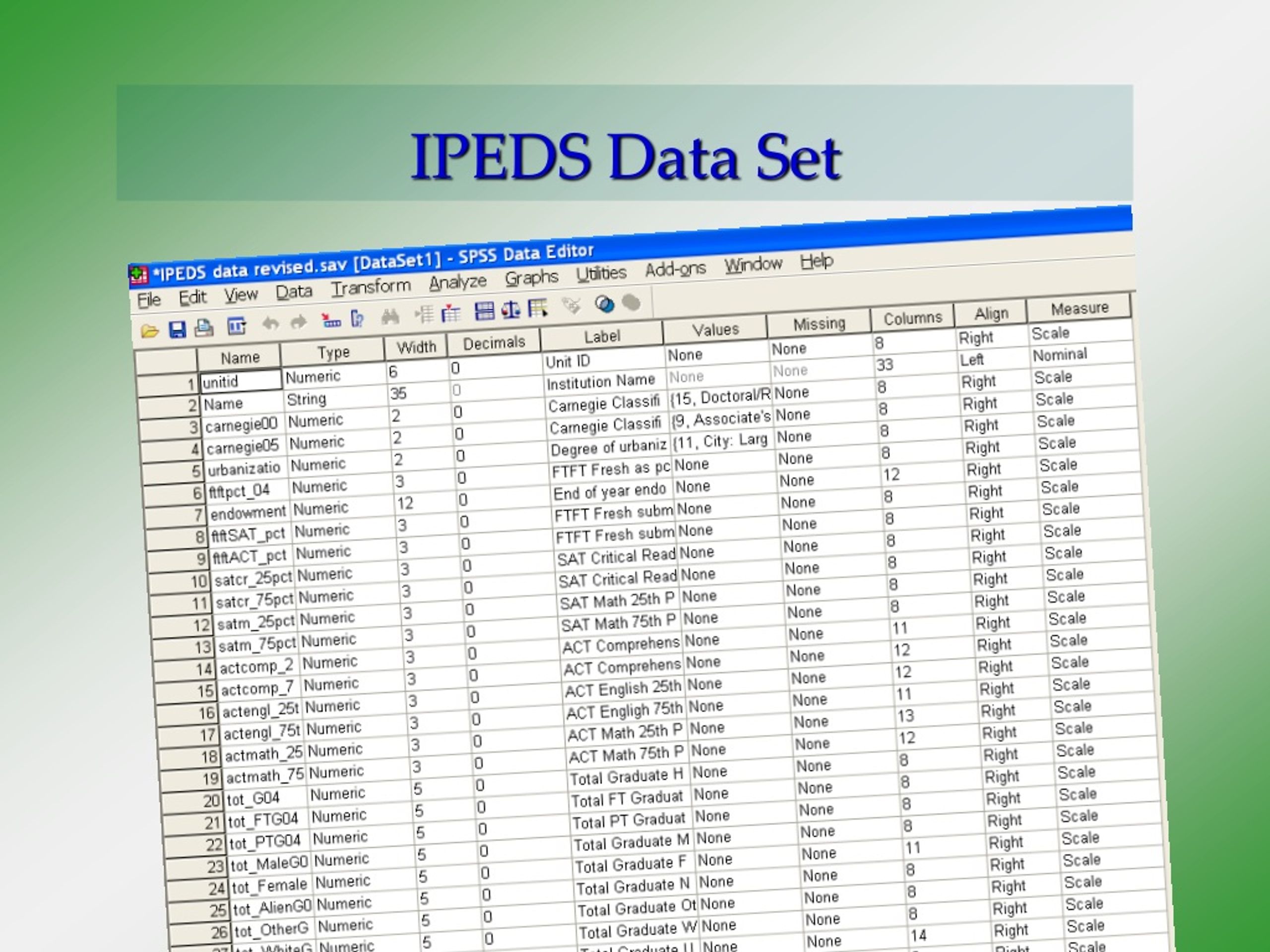Open the Data menu
Image resolution: width=1270 pixels, height=952 pixels.
[x=294, y=292]
